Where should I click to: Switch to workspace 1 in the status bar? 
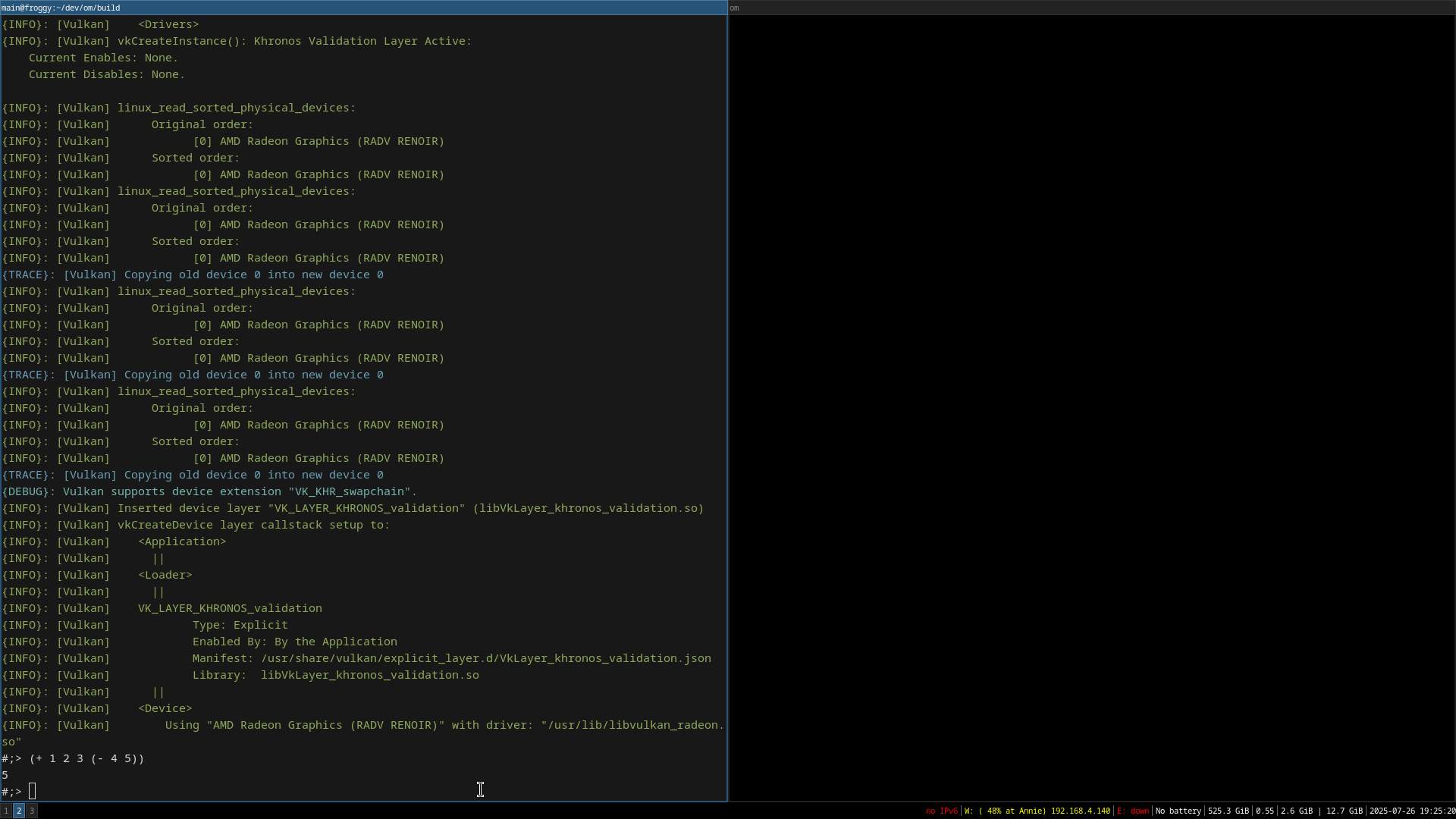[x=6, y=811]
